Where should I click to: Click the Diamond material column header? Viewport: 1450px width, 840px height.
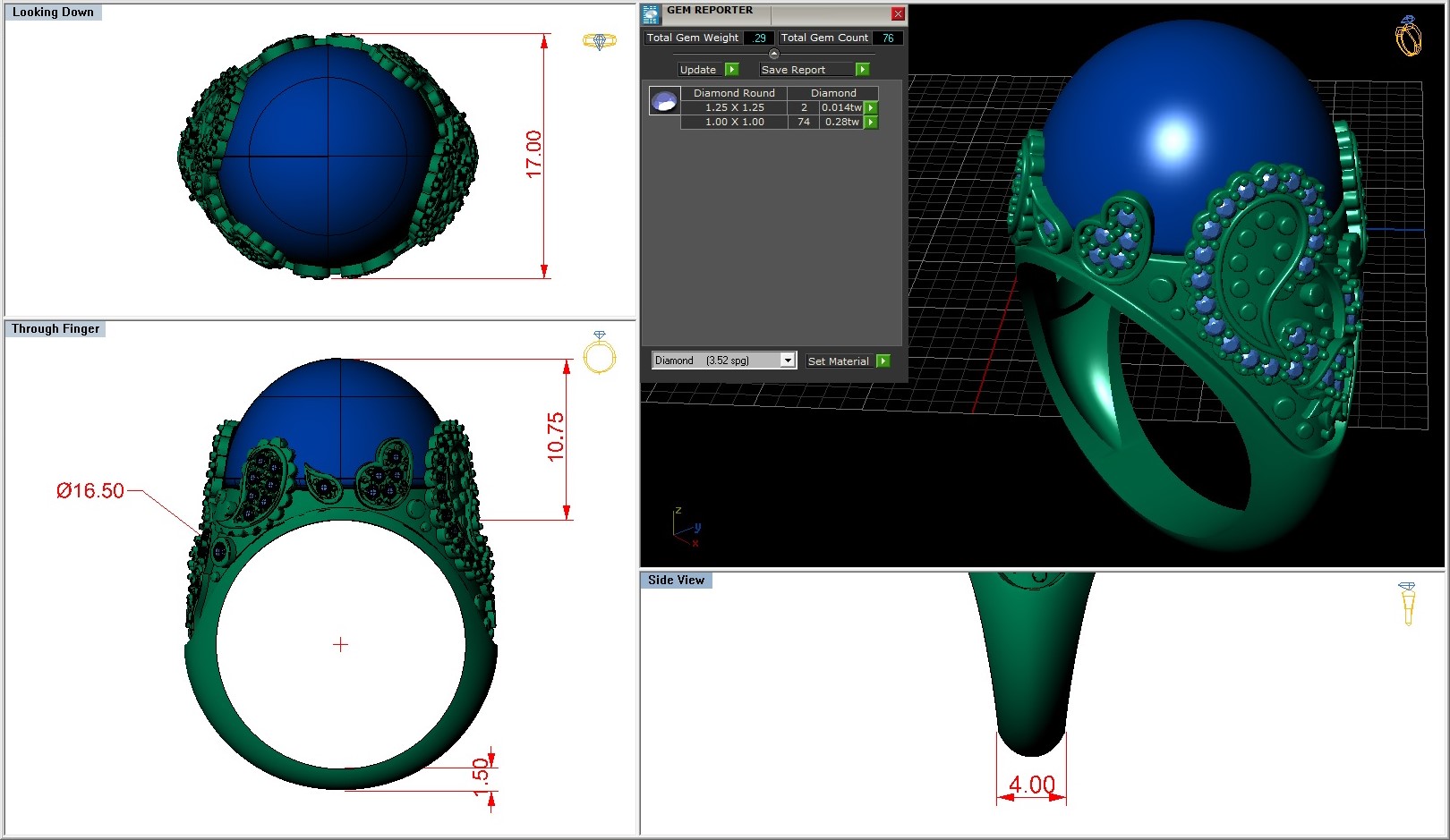833,93
